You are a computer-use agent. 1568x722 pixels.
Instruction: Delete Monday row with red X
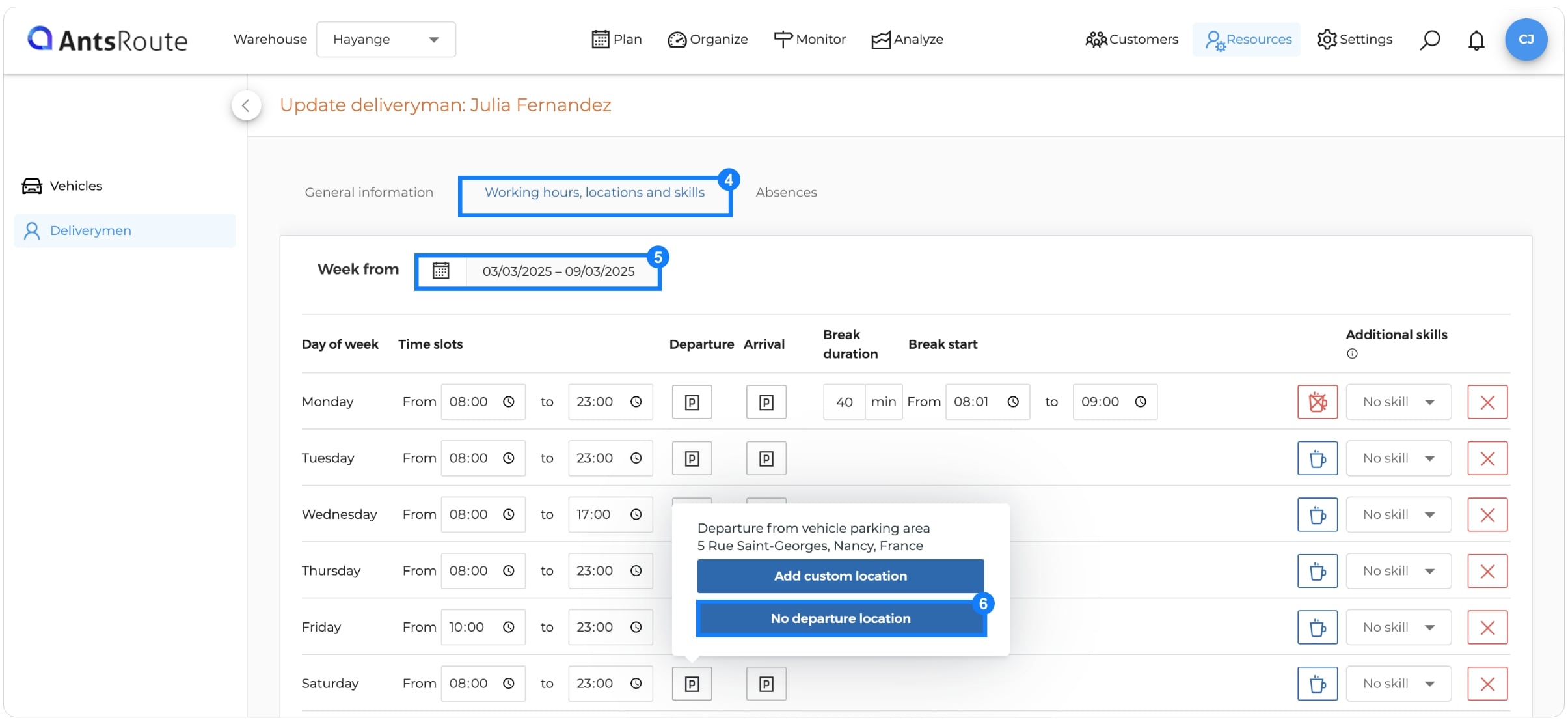click(x=1487, y=402)
